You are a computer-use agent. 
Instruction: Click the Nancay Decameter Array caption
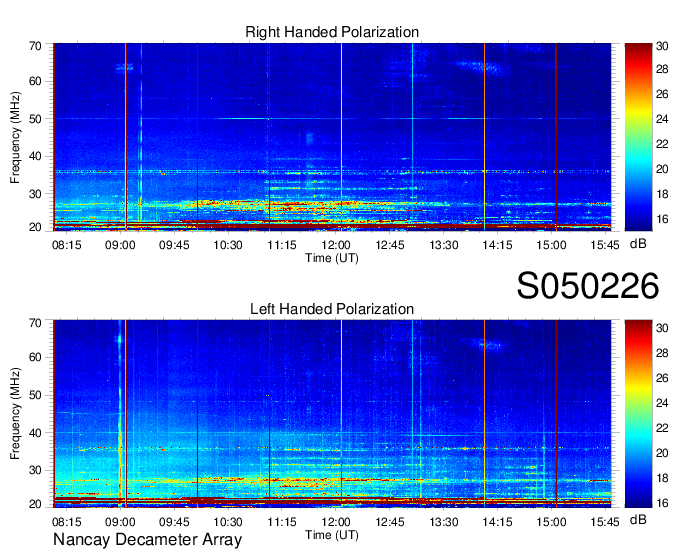pos(147,540)
